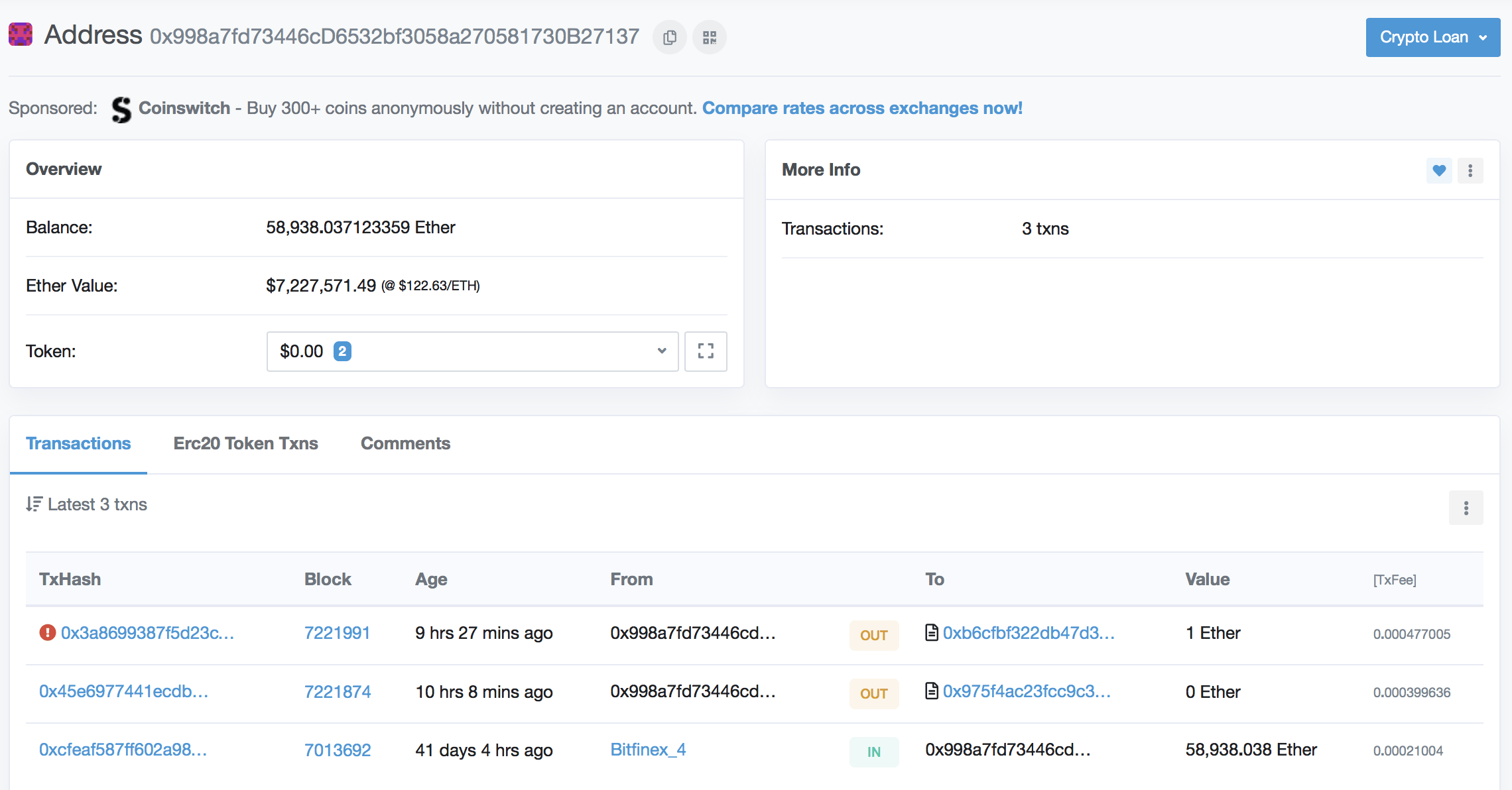Expand token holdings fullscreen view icon

[706, 351]
